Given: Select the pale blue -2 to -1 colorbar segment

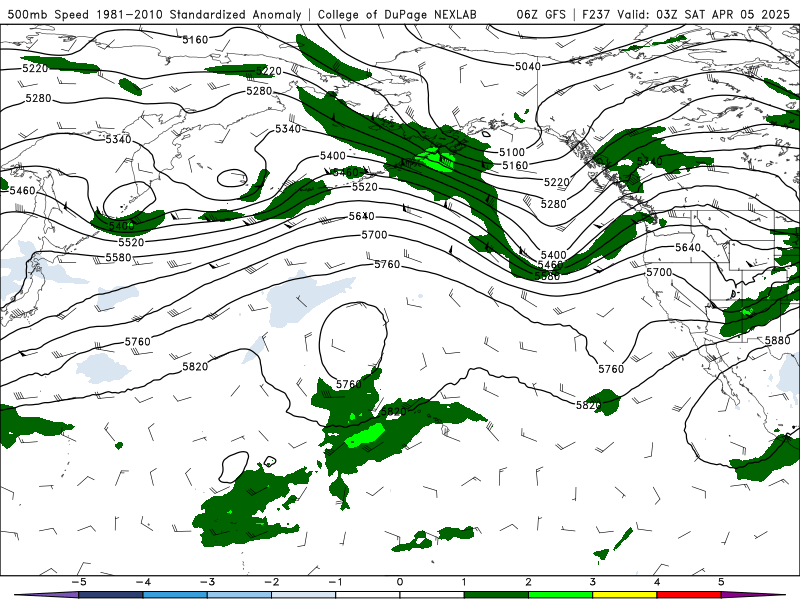Looking at the screenshot, I should [x=304, y=595].
